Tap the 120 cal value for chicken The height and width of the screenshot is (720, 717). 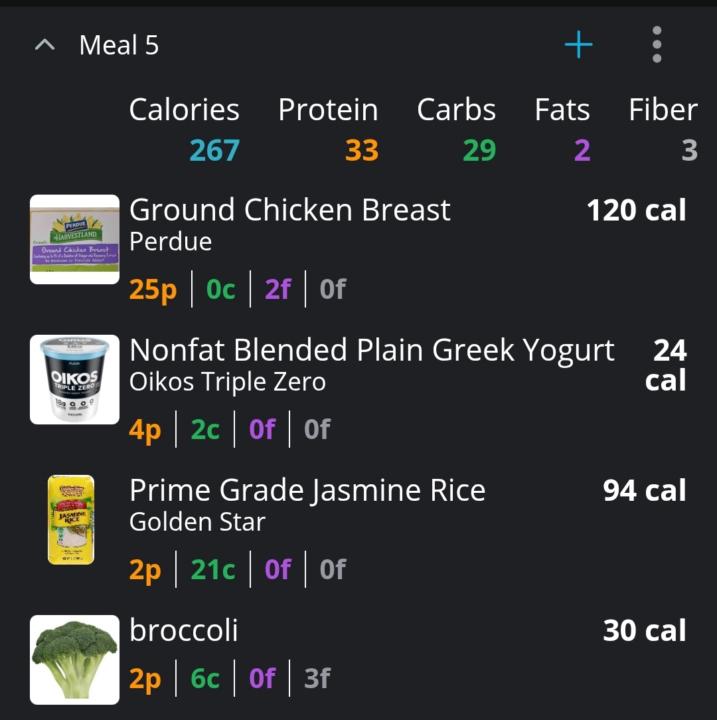coord(637,210)
